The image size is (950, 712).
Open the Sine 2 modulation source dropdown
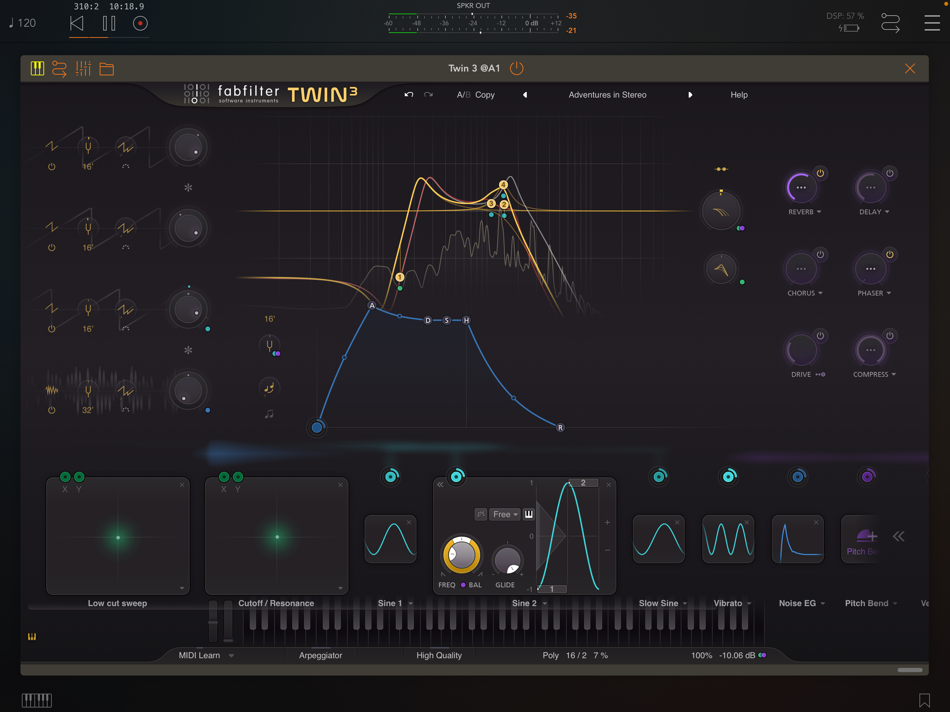click(530, 603)
